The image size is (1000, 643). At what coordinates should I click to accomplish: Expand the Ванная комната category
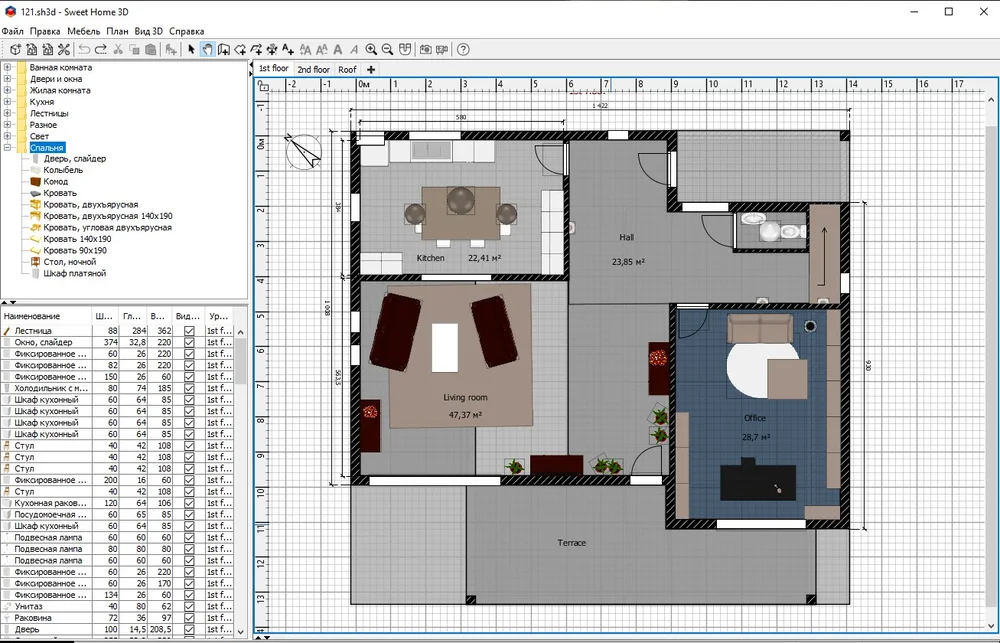(x=8, y=67)
